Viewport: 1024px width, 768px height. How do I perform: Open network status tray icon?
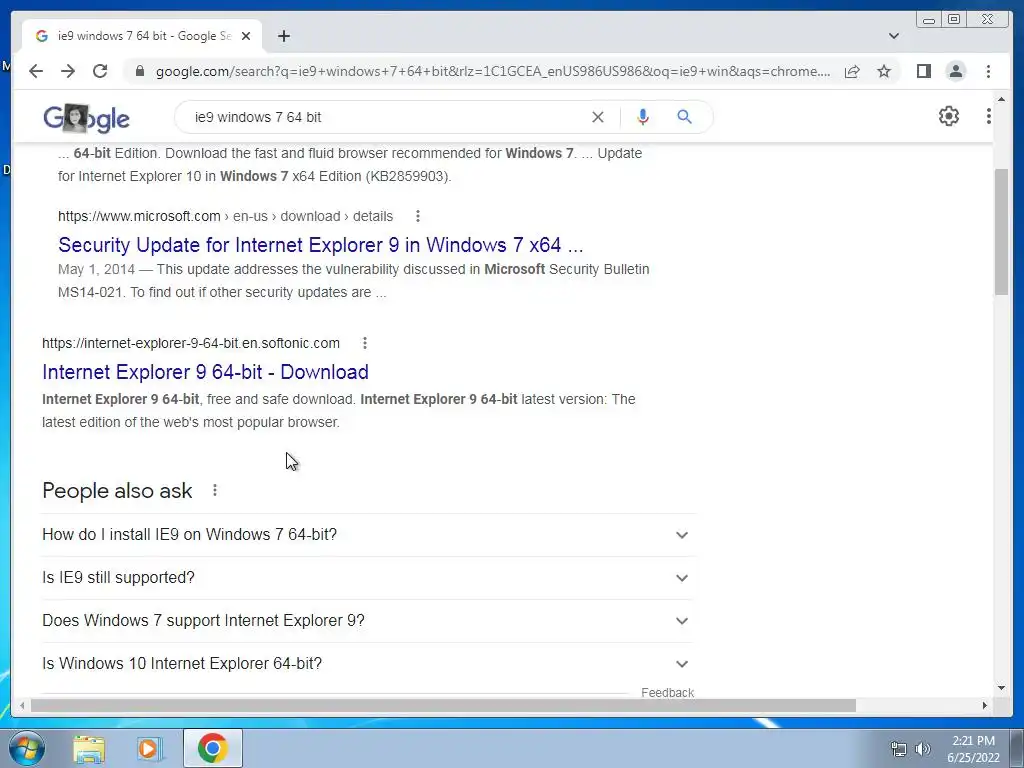point(899,749)
